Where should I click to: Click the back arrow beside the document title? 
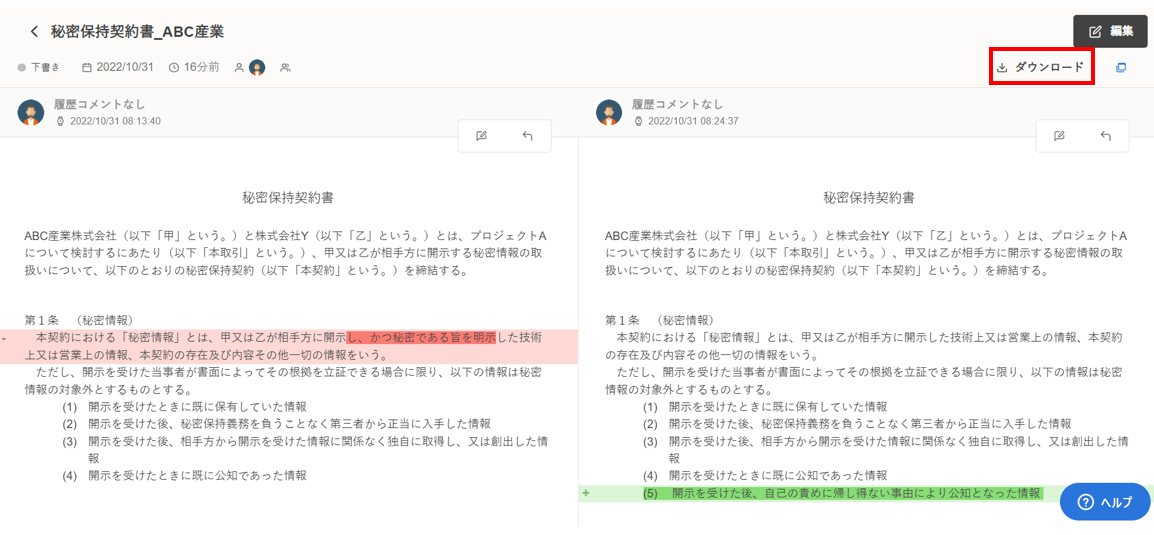click(34, 32)
